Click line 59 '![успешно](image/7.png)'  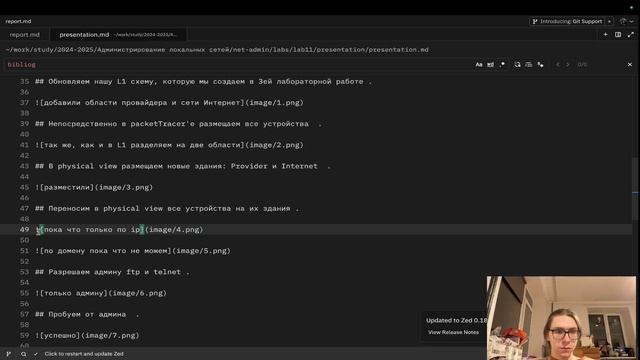point(87,336)
